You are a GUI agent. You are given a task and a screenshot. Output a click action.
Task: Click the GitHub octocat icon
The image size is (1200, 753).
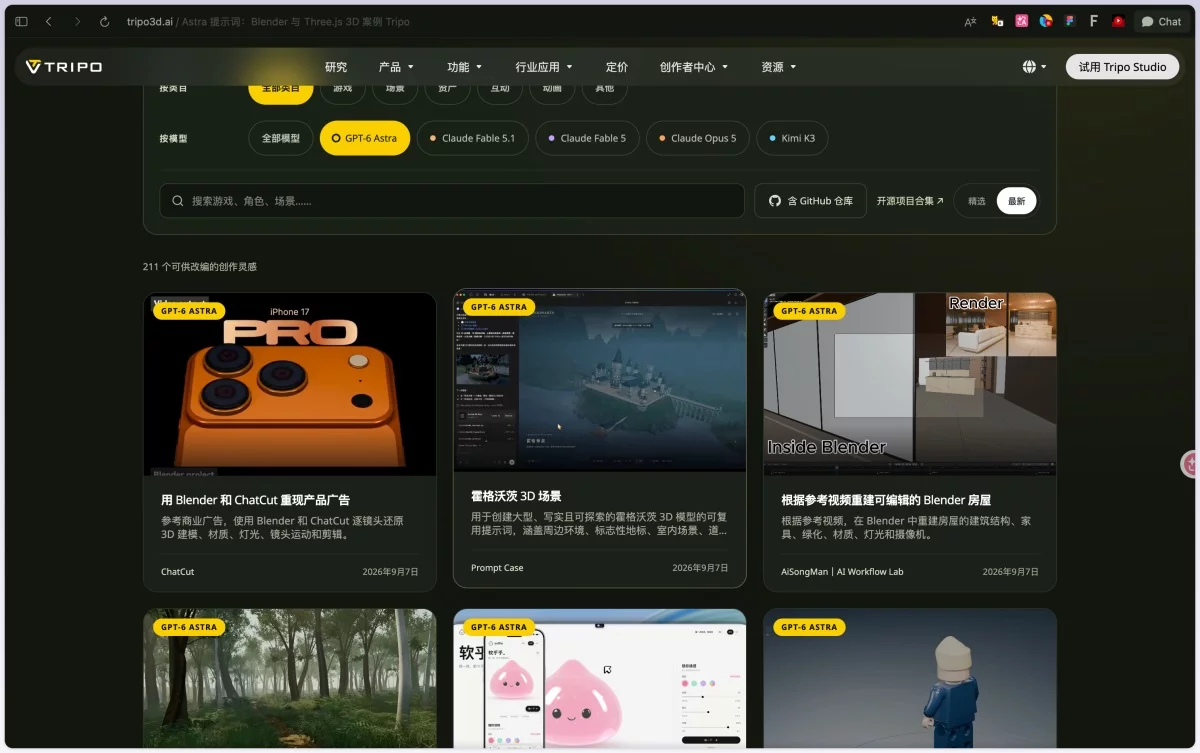click(774, 201)
